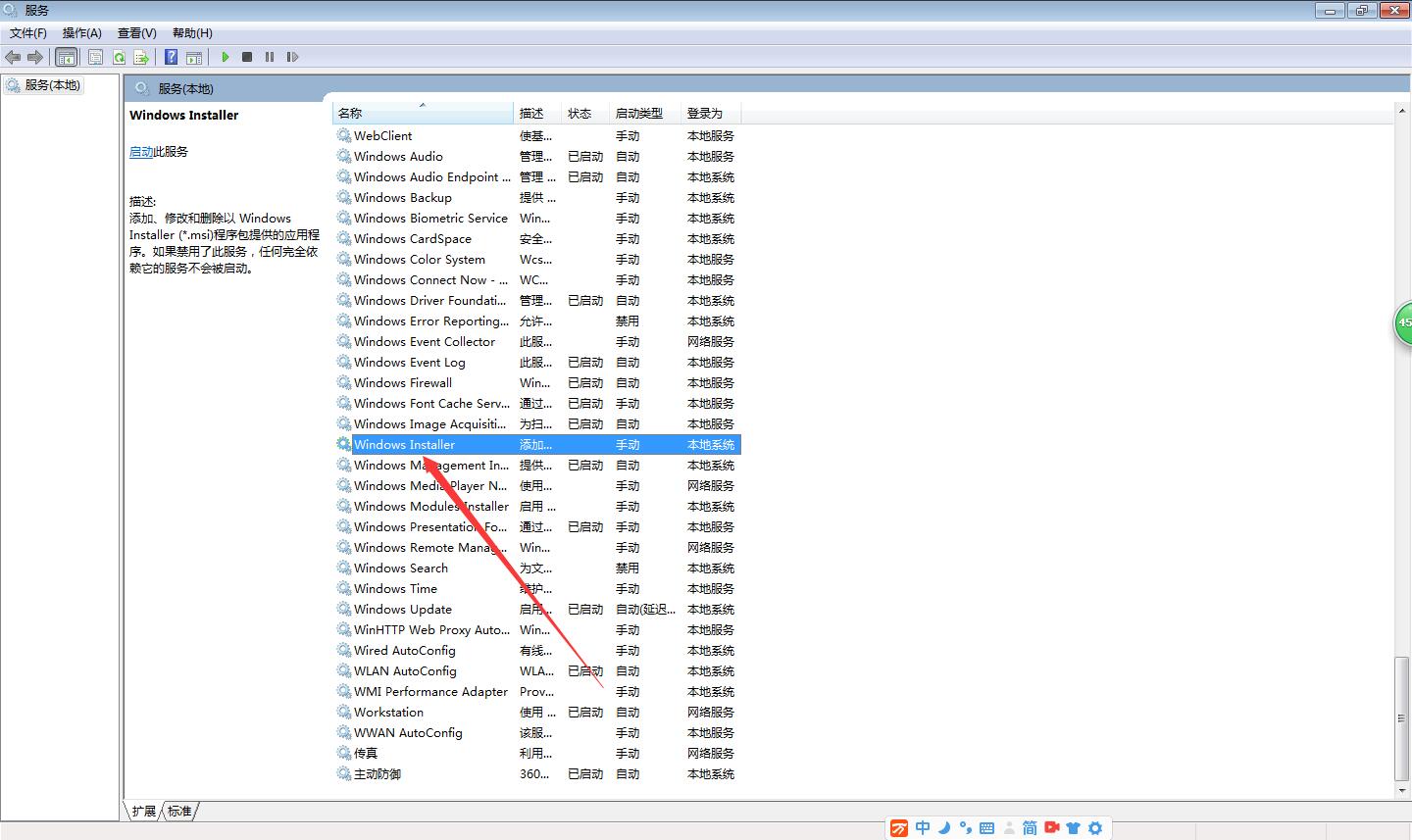Click the Back arrow in the toolbar

coord(13,57)
